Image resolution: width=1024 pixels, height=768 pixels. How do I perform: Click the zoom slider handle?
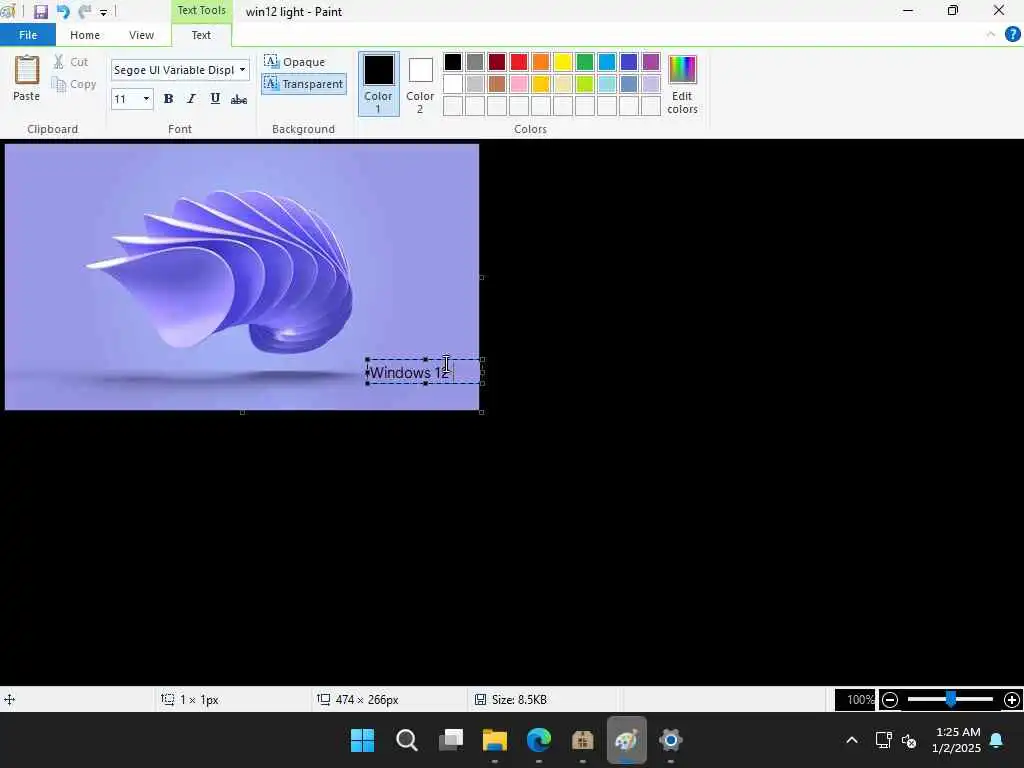[951, 699]
